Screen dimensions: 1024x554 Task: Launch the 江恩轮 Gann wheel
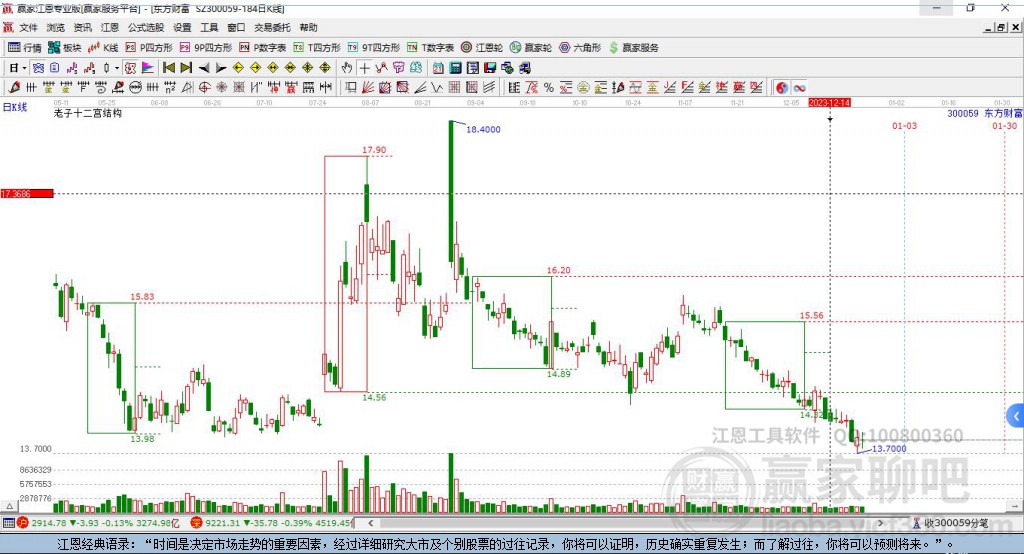tap(482, 48)
